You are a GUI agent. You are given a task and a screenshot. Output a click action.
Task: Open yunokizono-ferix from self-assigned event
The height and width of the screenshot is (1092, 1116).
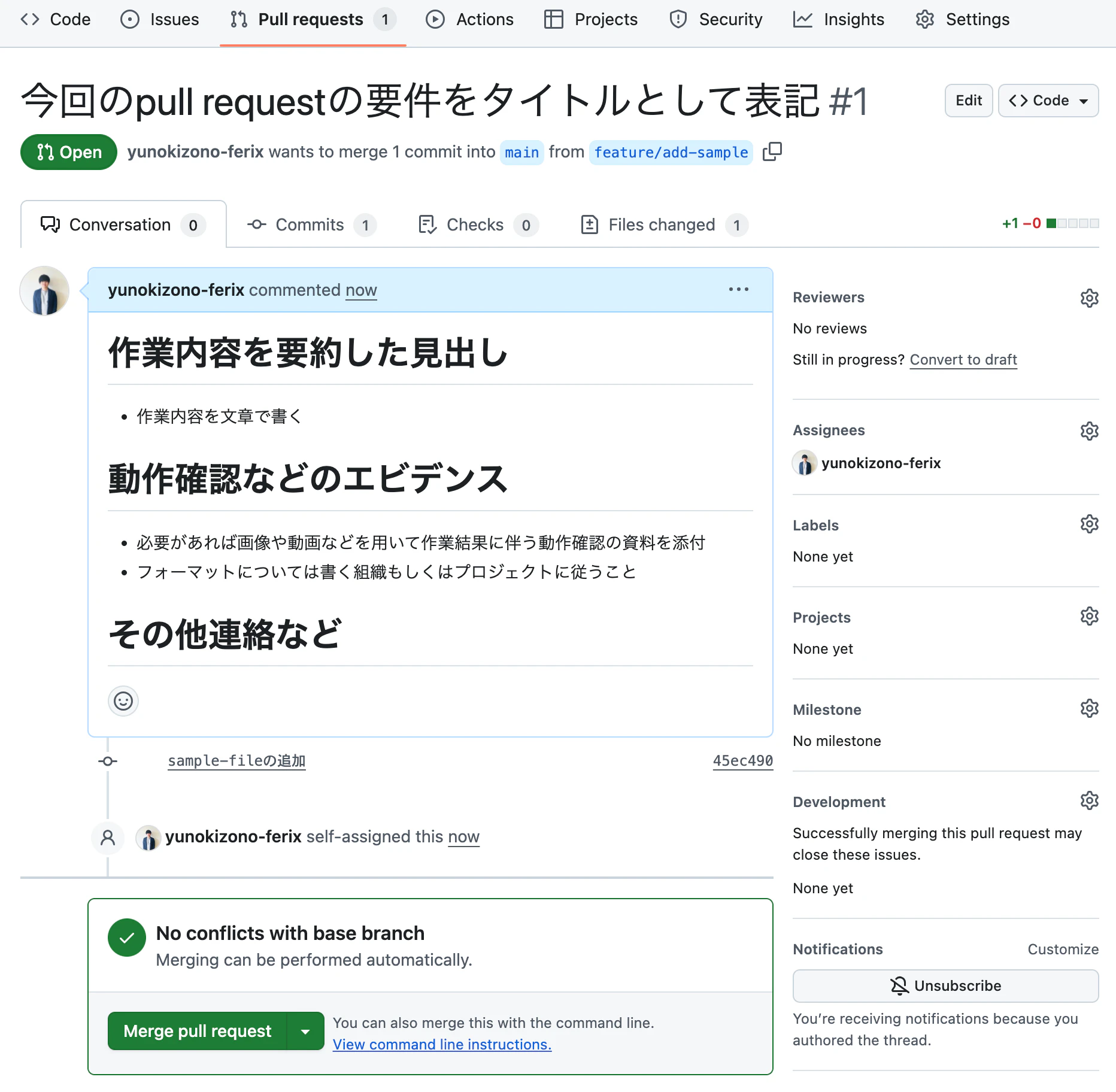pyautogui.click(x=233, y=837)
